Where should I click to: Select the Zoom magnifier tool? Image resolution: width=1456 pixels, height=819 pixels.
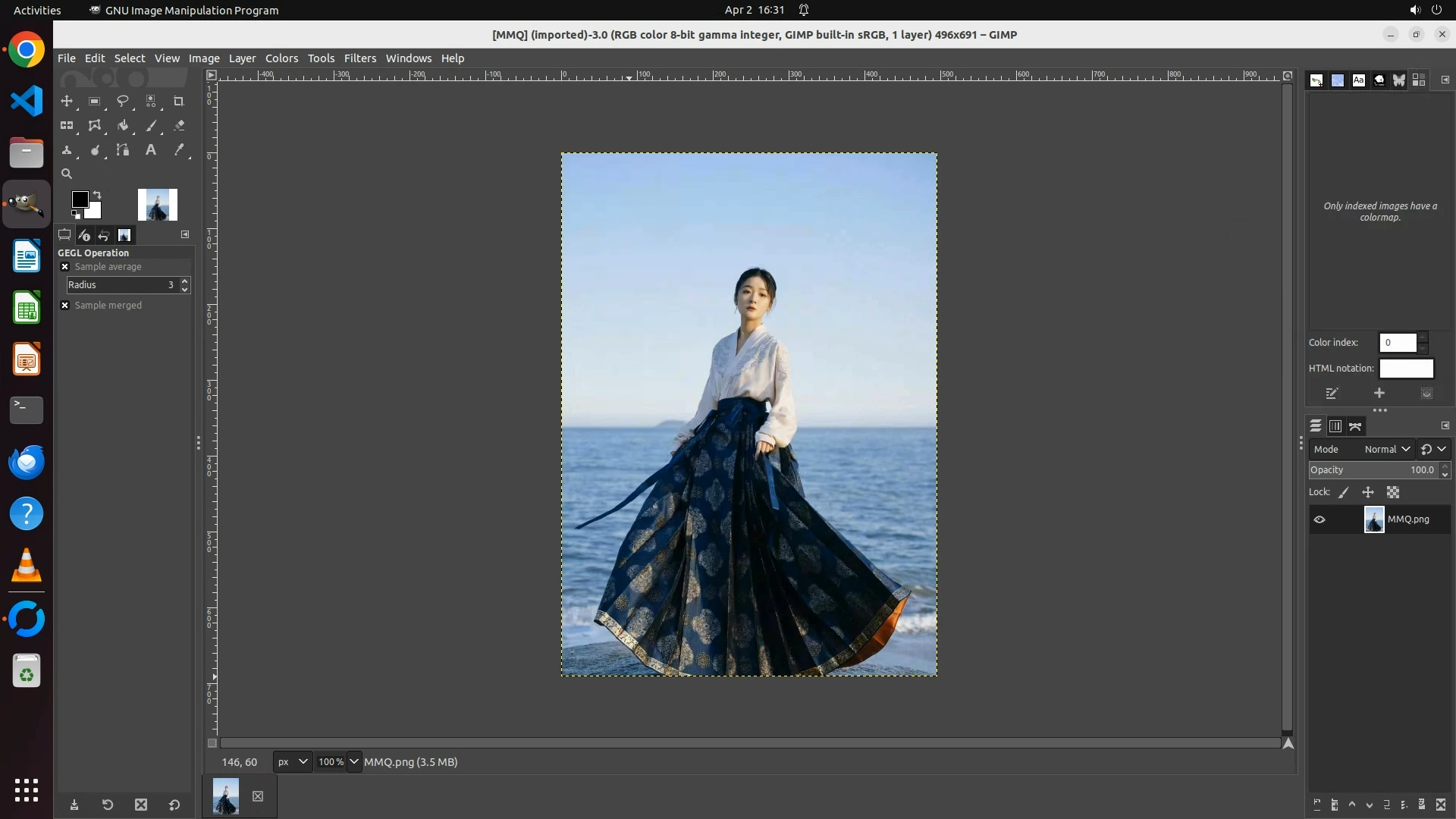pos(67,174)
